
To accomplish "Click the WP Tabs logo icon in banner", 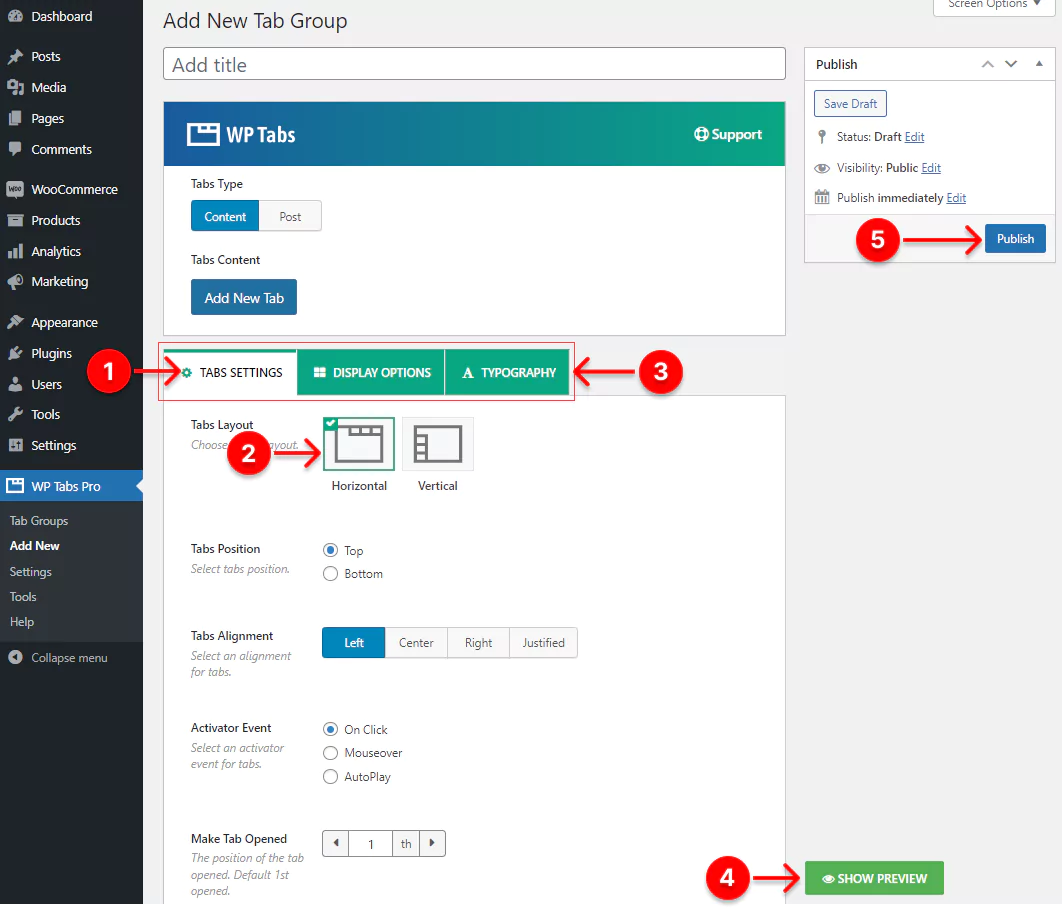I will (x=203, y=135).
